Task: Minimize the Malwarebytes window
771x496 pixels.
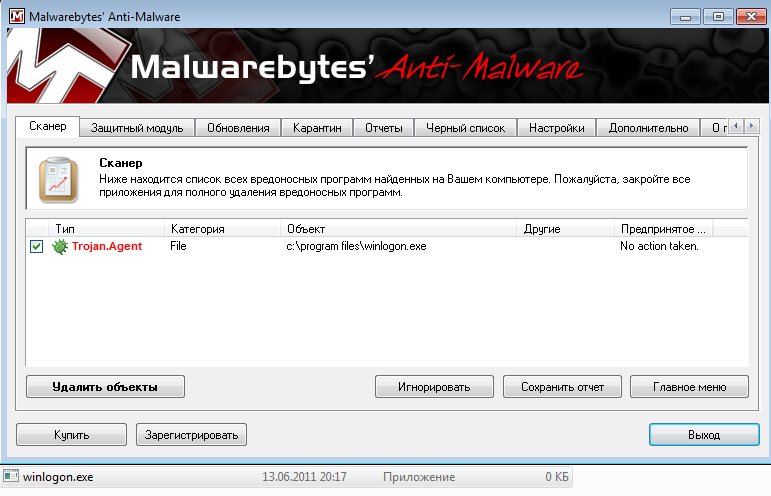Action: coord(685,17)
